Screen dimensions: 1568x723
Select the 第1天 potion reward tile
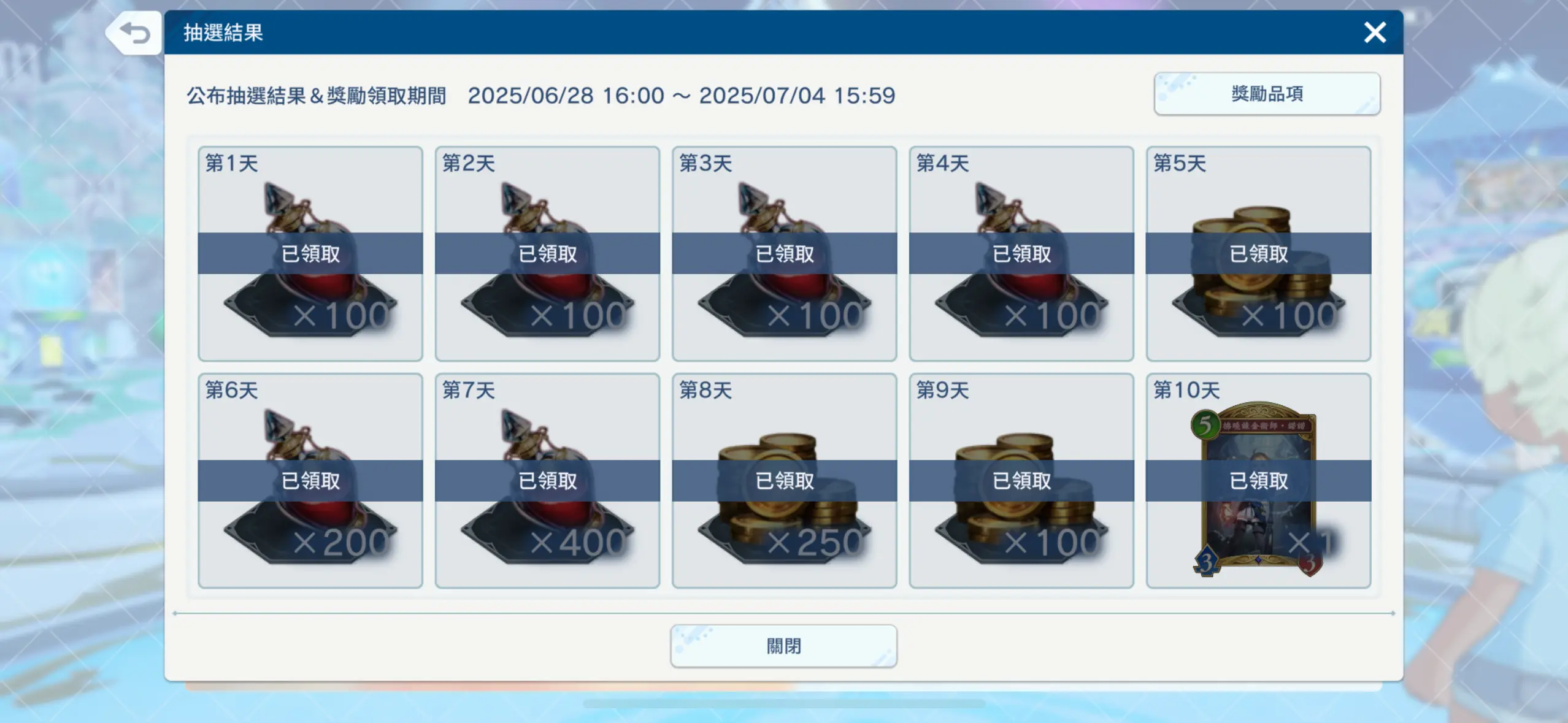(x=310, y=253)
